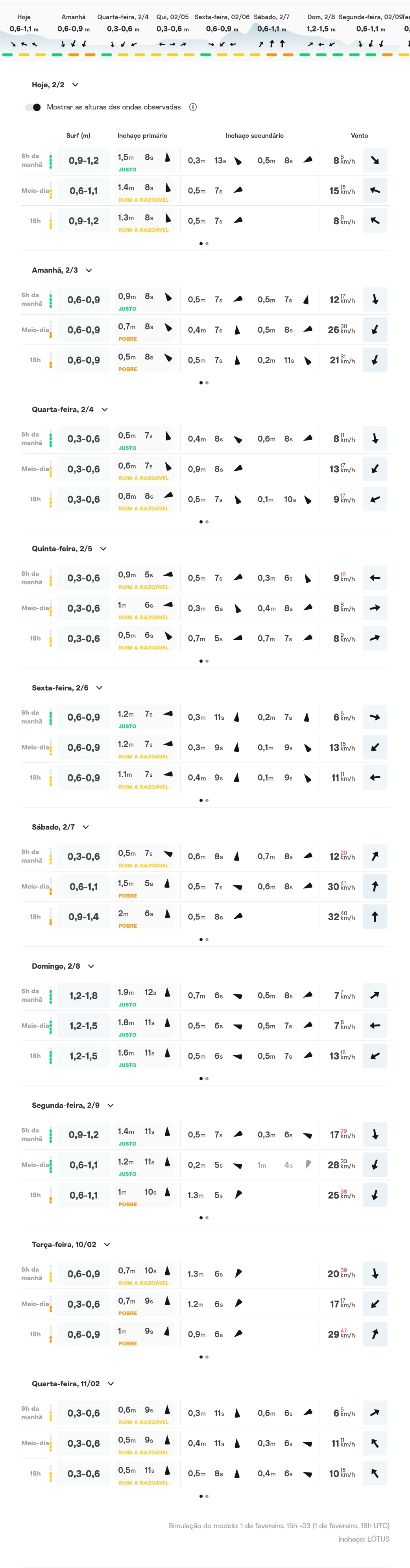Toggle the Terça-feira, 10/02 section chevron
The image size is (410, 1568).
click(x=107, y=1245)
